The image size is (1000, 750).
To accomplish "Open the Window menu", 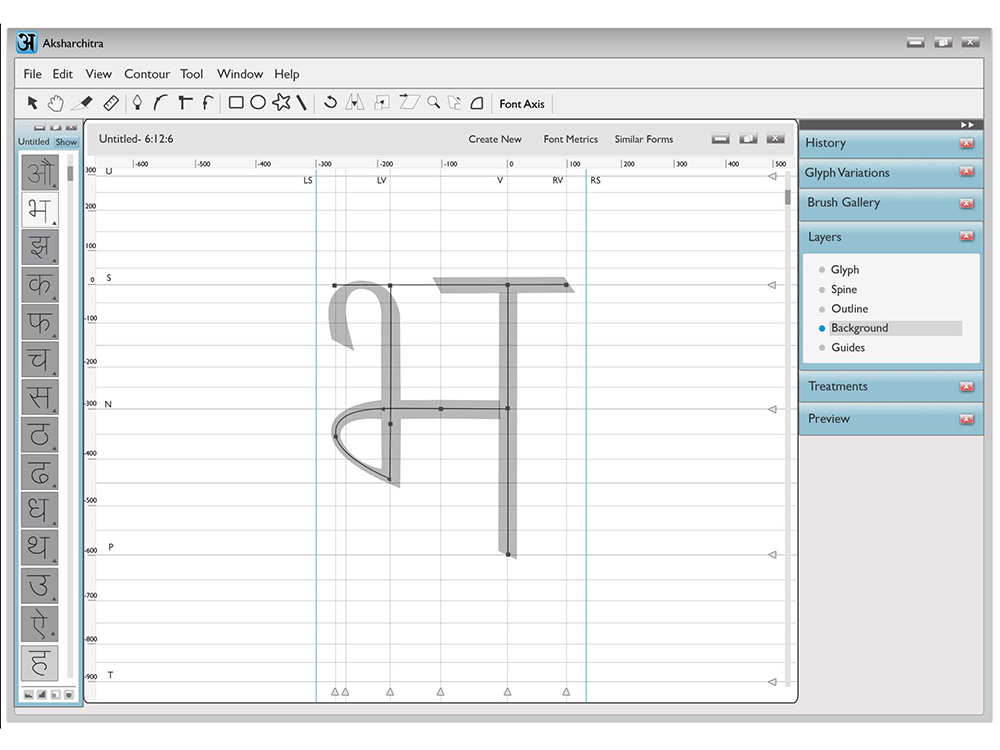I will tap(240, 74).
